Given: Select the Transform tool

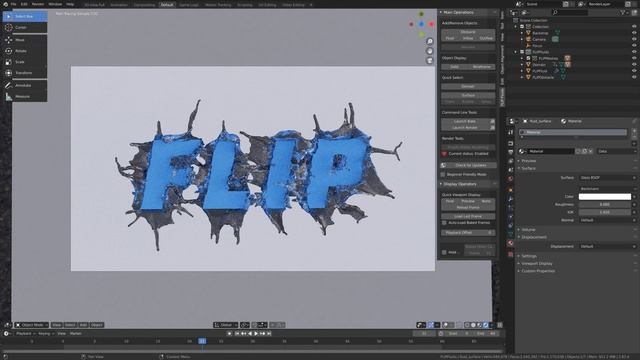Looking at the screenshot, I should pos(25,73).
